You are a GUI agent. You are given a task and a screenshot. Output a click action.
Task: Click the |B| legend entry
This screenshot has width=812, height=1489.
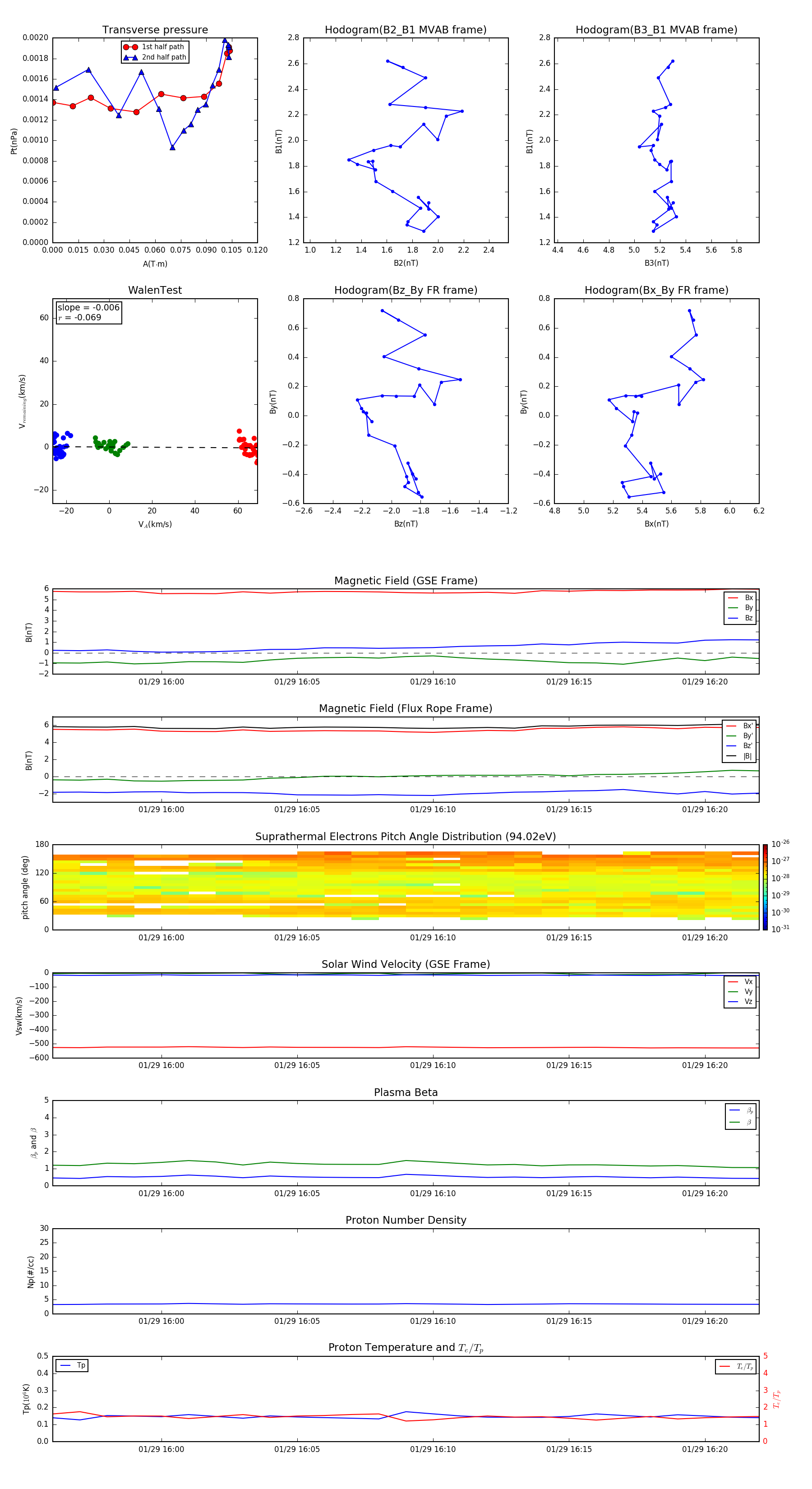[740, 756]
